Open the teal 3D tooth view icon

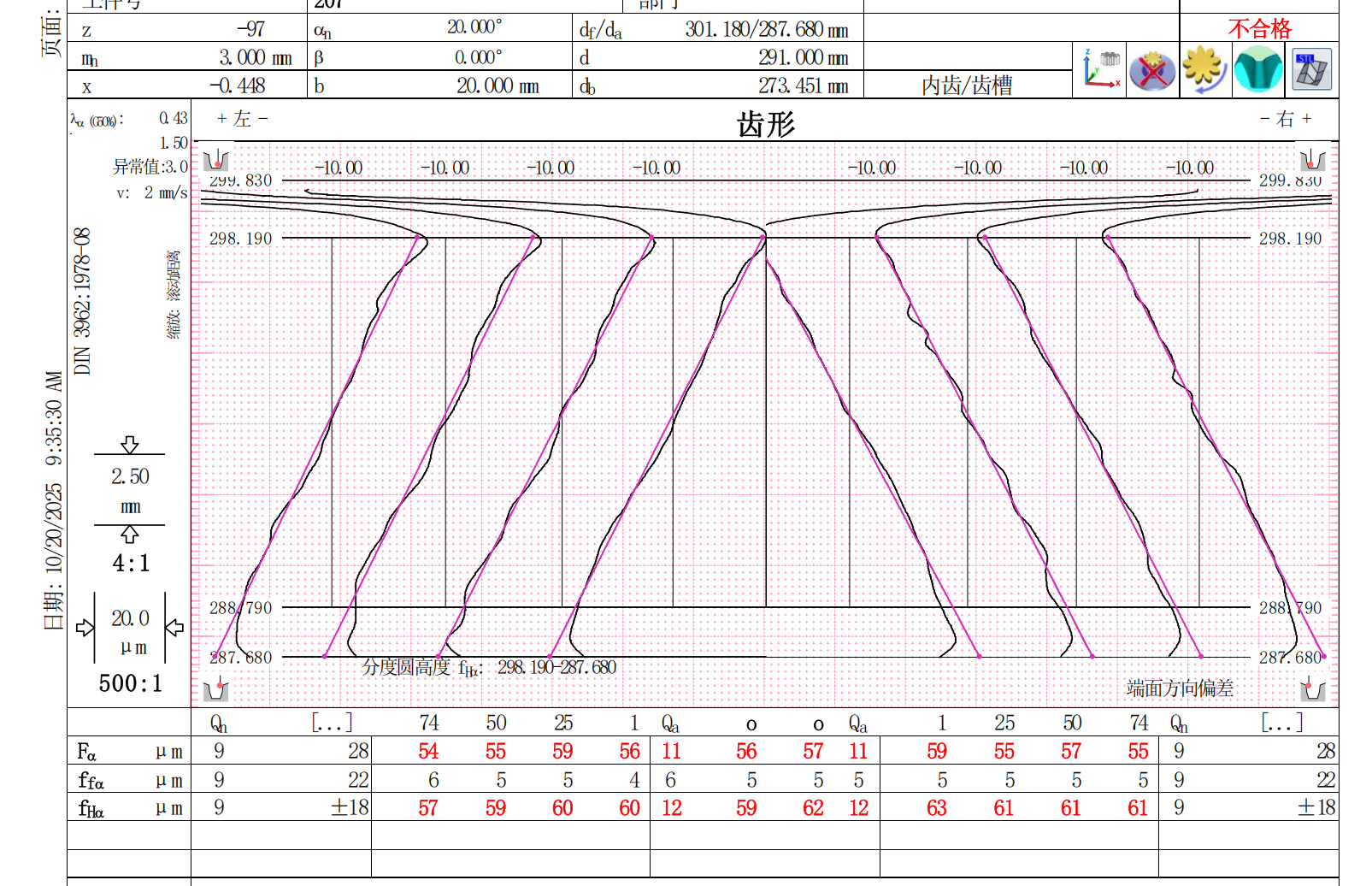pos(1257,69)
